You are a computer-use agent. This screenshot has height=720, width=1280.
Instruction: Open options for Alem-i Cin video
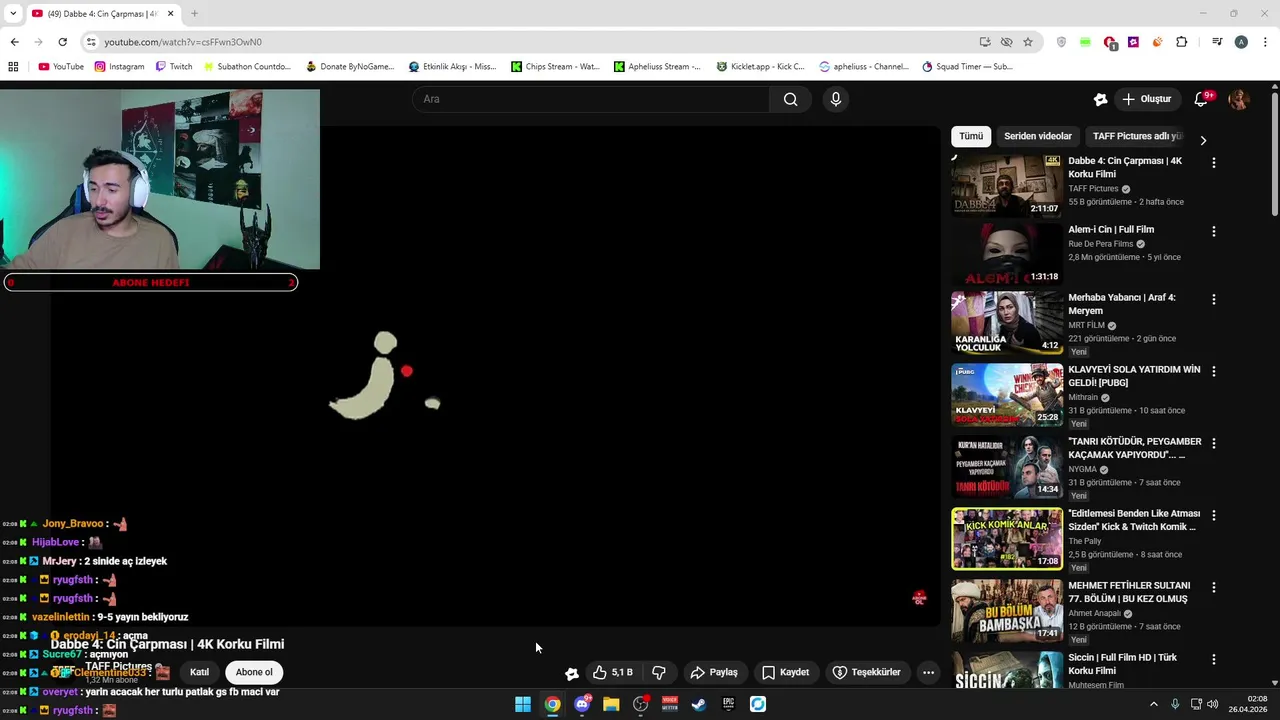tap(1214, 231)
